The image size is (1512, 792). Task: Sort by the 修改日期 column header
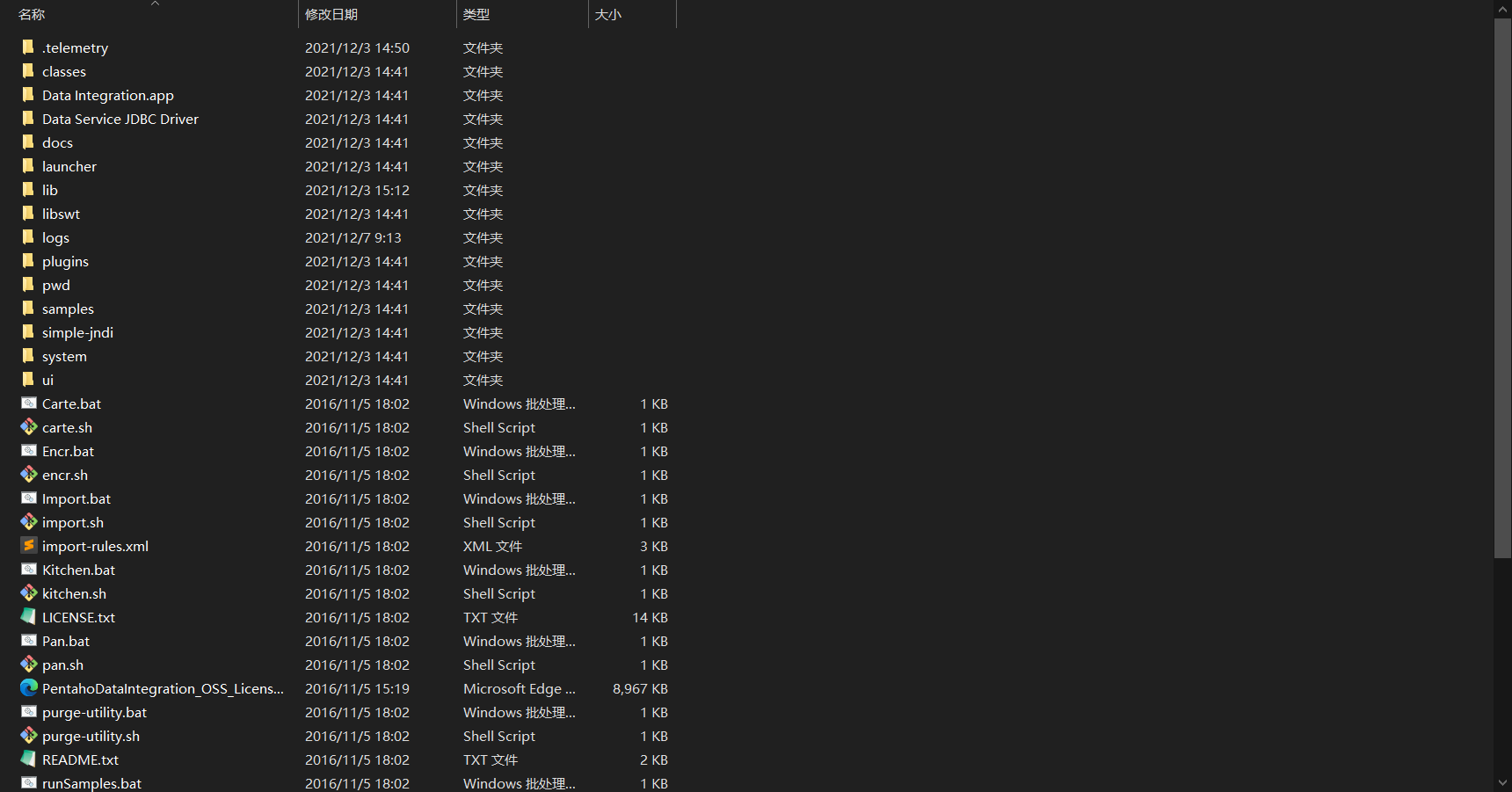point(331,14)
